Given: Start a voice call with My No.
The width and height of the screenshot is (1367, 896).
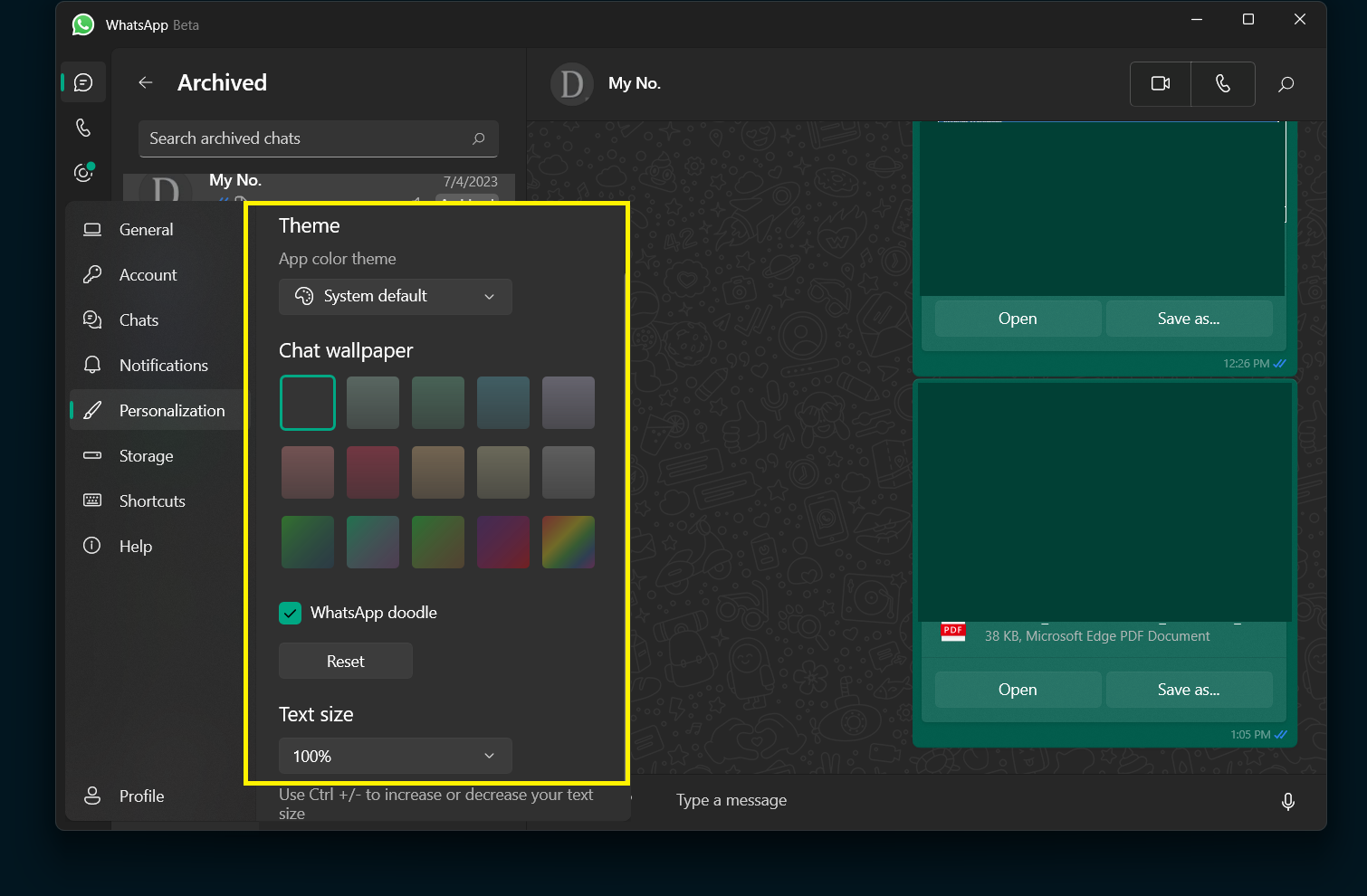Looking at the screenshot, I should click(x=1223, y=83).
